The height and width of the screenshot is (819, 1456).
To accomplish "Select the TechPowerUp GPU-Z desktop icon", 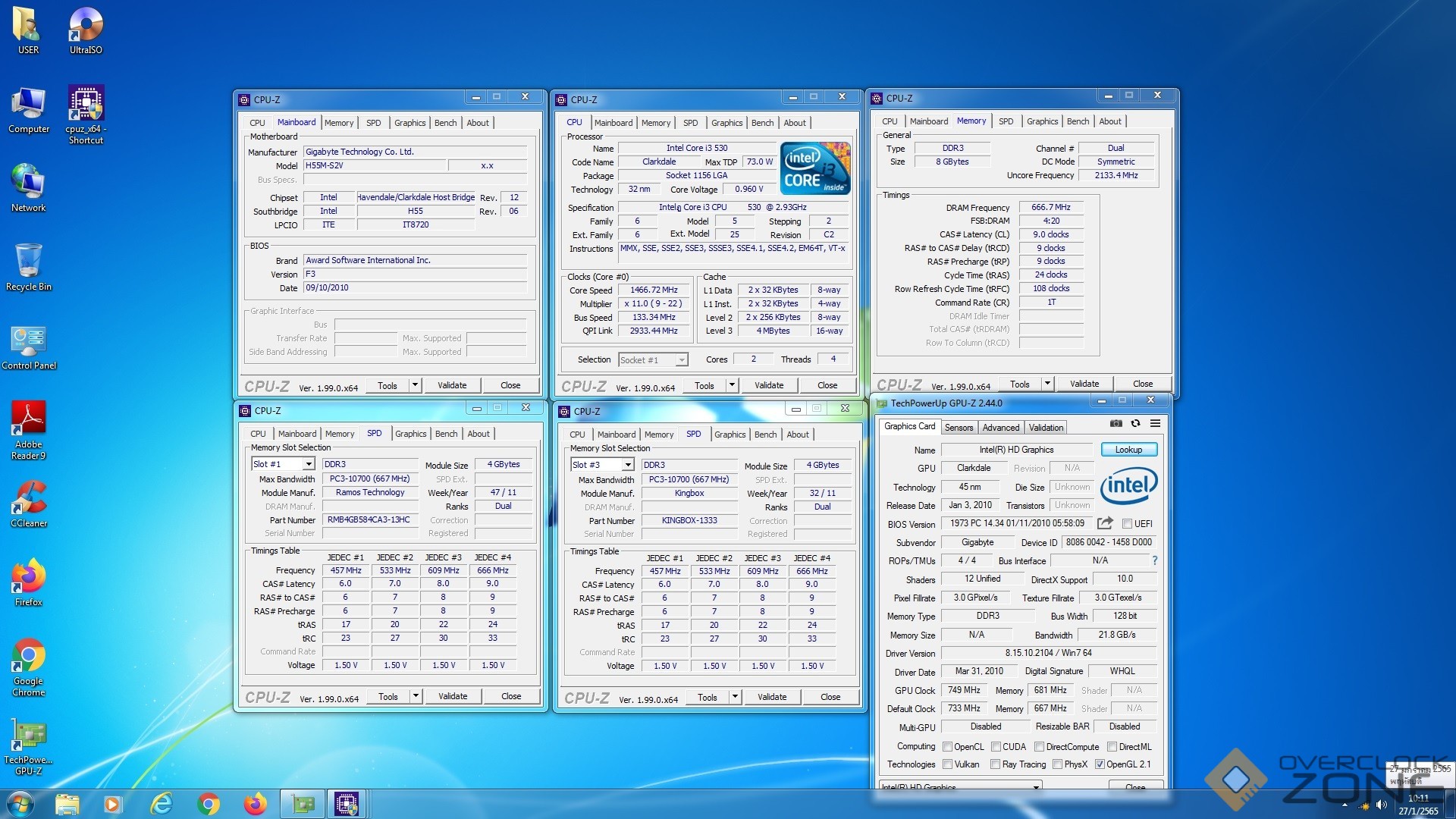I will 29,748.
